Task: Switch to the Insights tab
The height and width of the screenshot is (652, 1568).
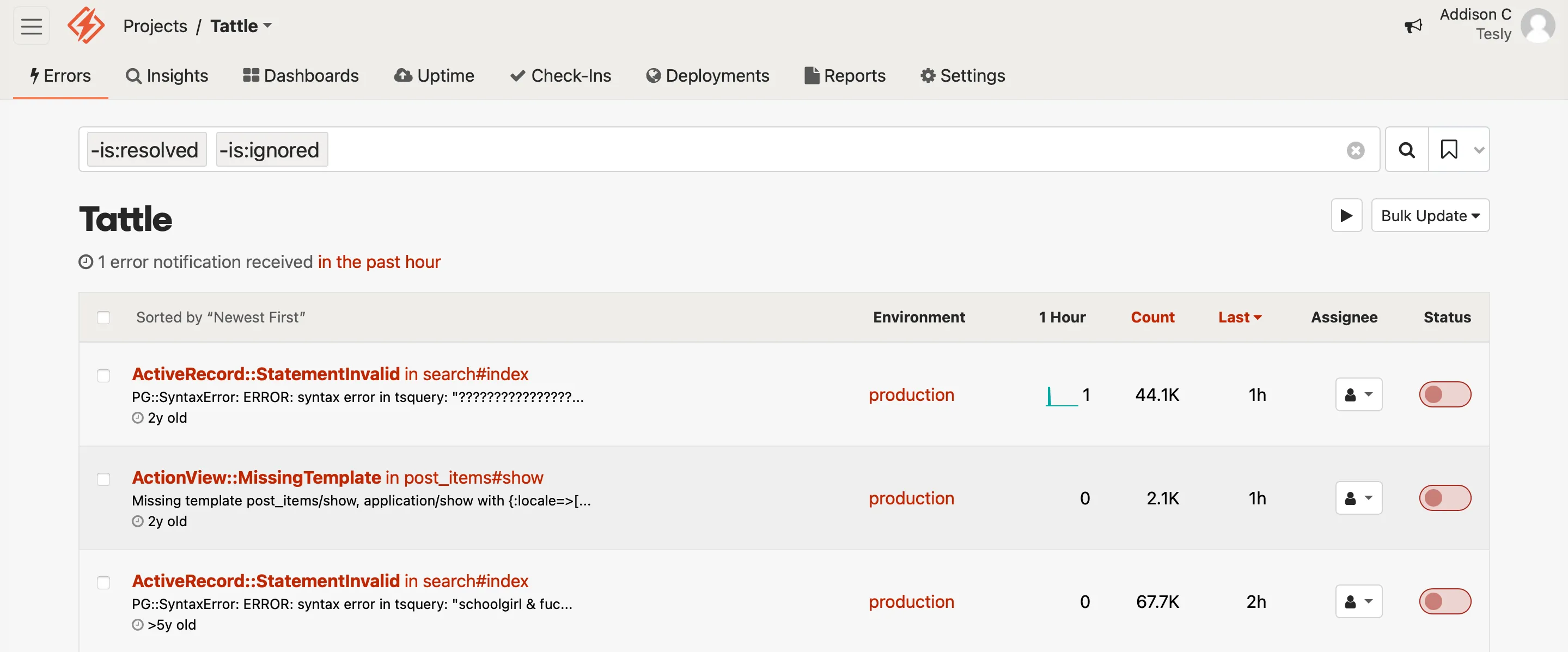Action: click(x=167, y=76)
